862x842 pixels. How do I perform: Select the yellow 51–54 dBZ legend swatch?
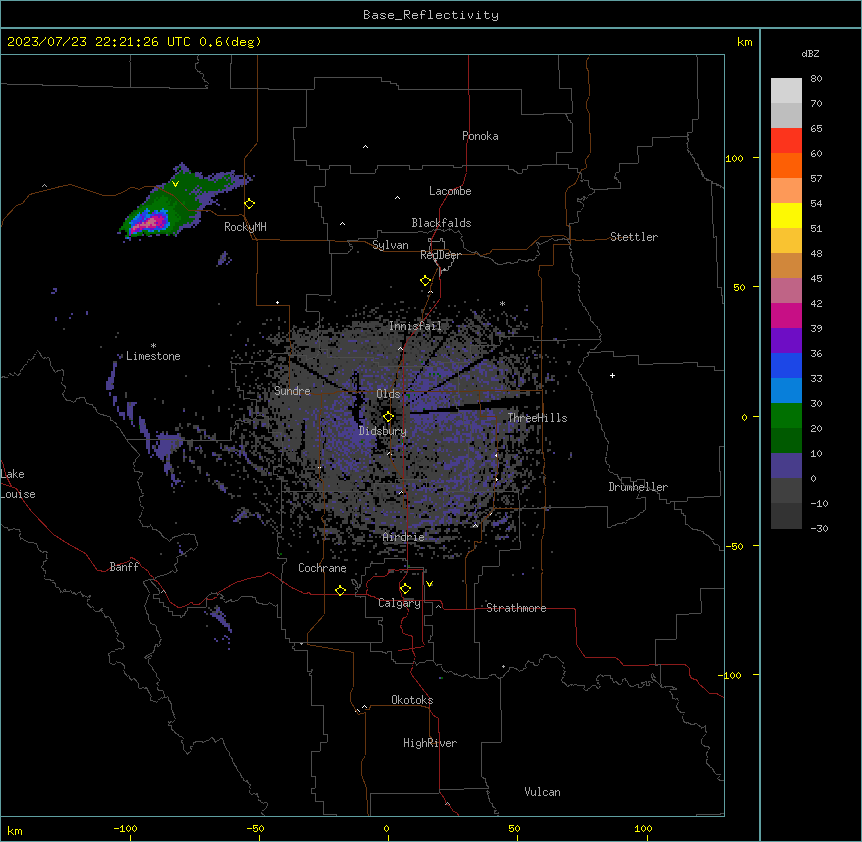(786, 215)
